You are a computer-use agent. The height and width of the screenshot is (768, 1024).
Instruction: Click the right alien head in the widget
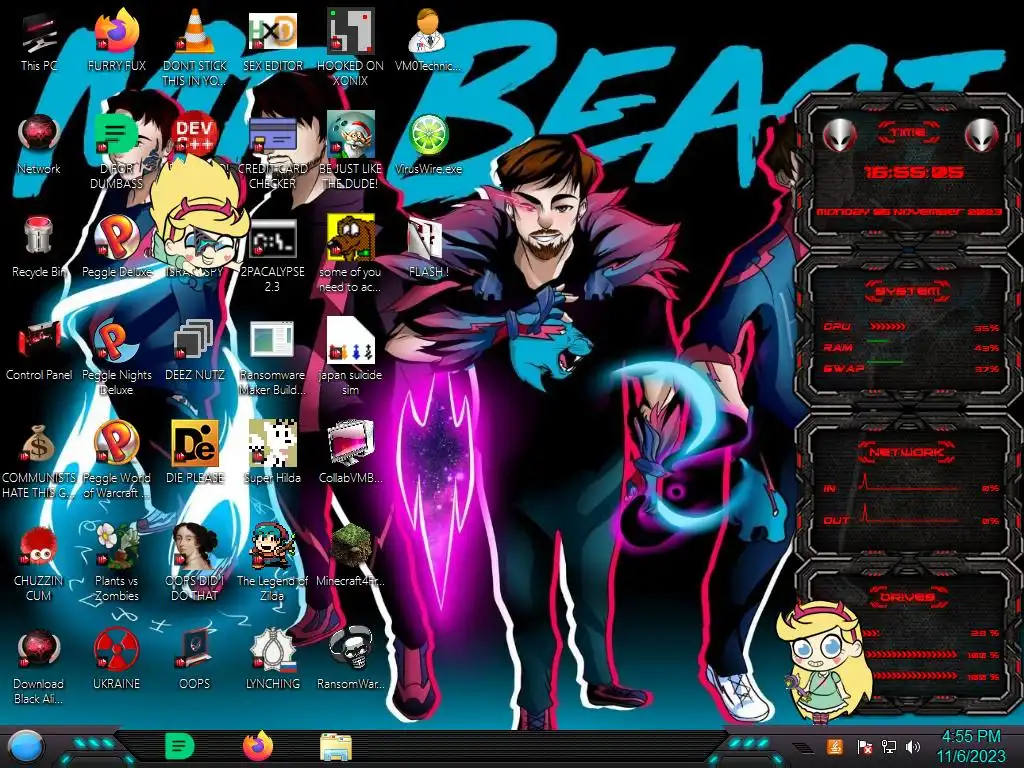[982, 136]
